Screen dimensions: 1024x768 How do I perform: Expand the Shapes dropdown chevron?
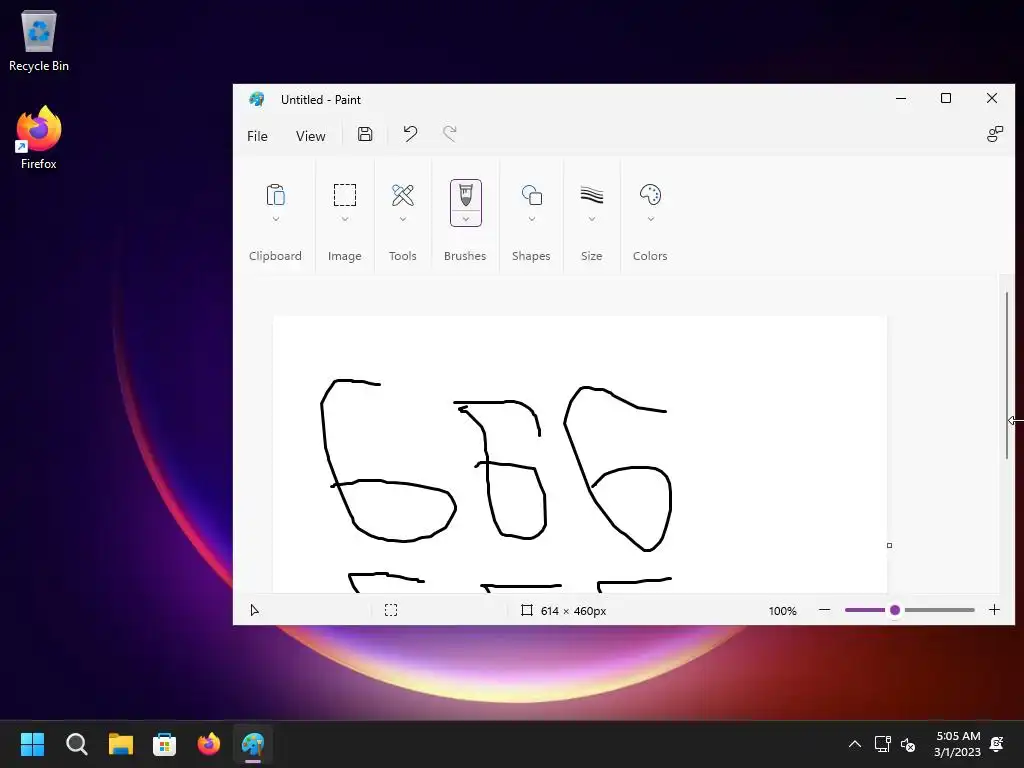coord(532,219)
